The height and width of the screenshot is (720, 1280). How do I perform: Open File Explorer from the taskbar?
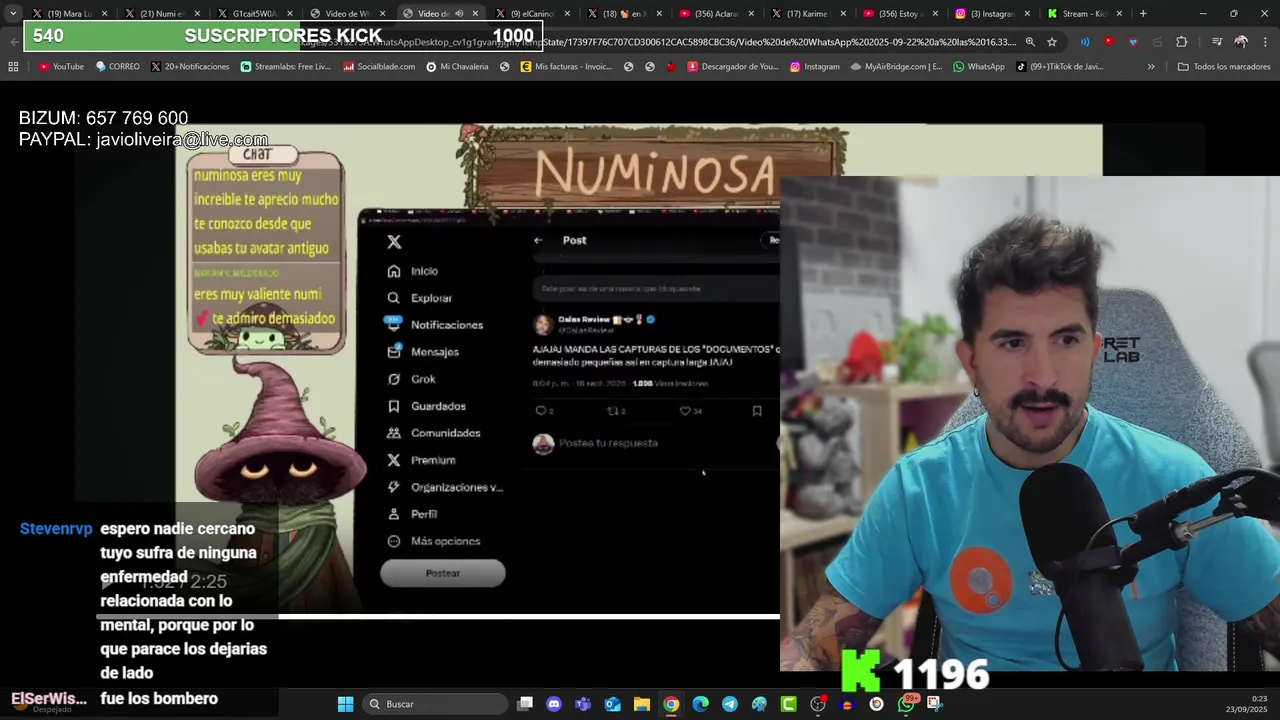pos(641,704)
